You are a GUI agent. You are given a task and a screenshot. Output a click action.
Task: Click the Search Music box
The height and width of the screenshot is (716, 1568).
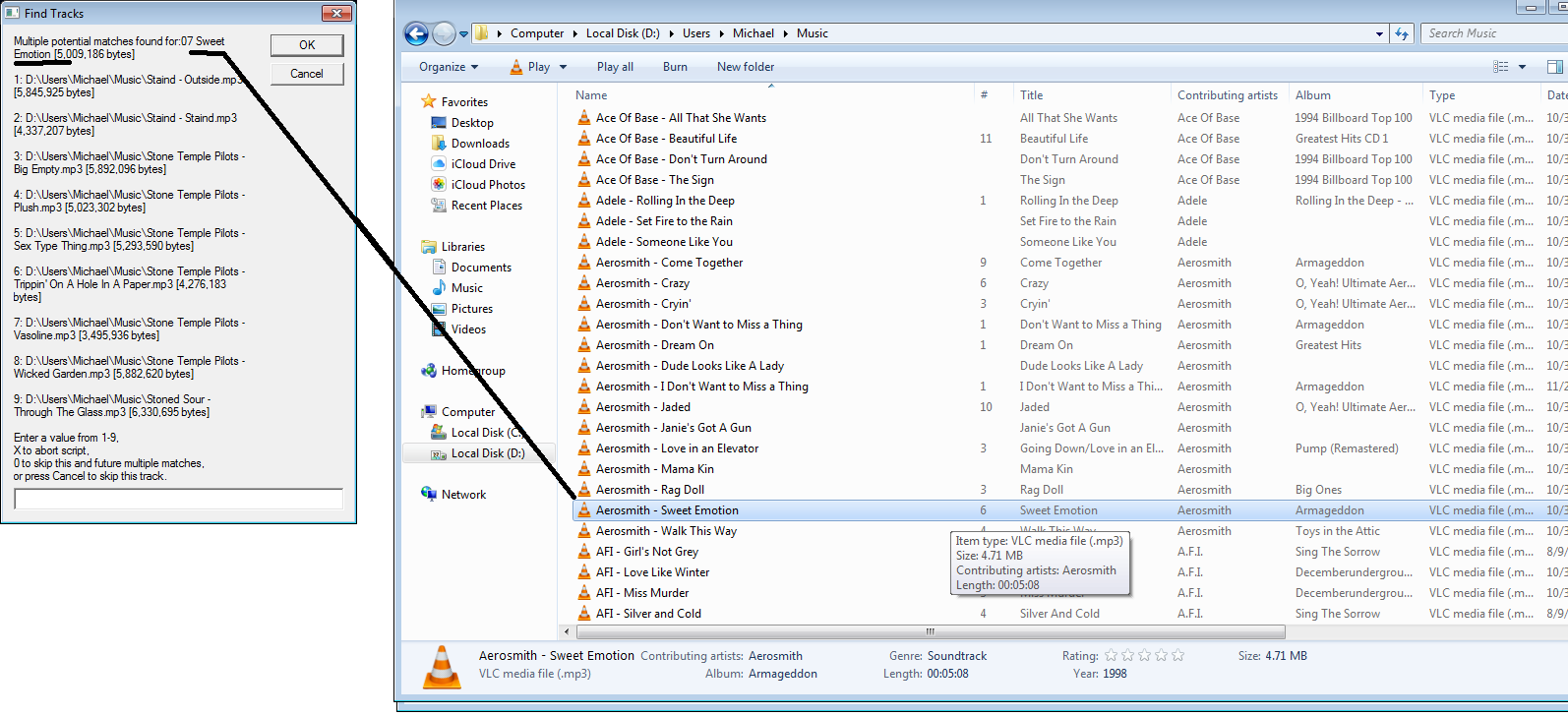1493,33
